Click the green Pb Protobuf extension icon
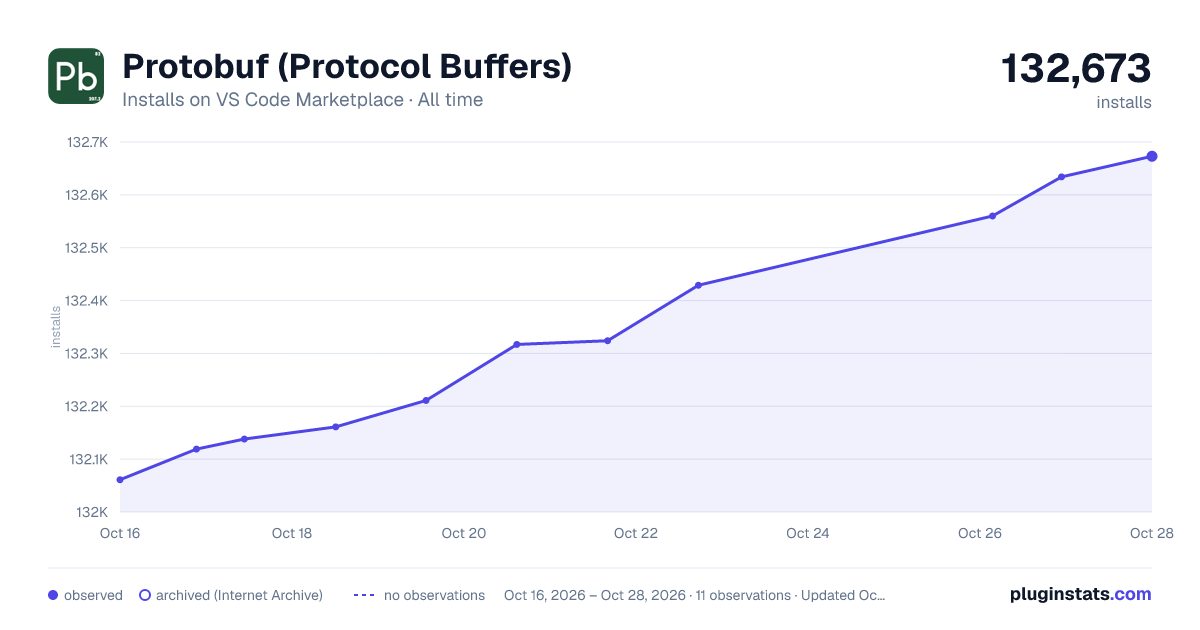1200x630 pixels. point(76,76)
